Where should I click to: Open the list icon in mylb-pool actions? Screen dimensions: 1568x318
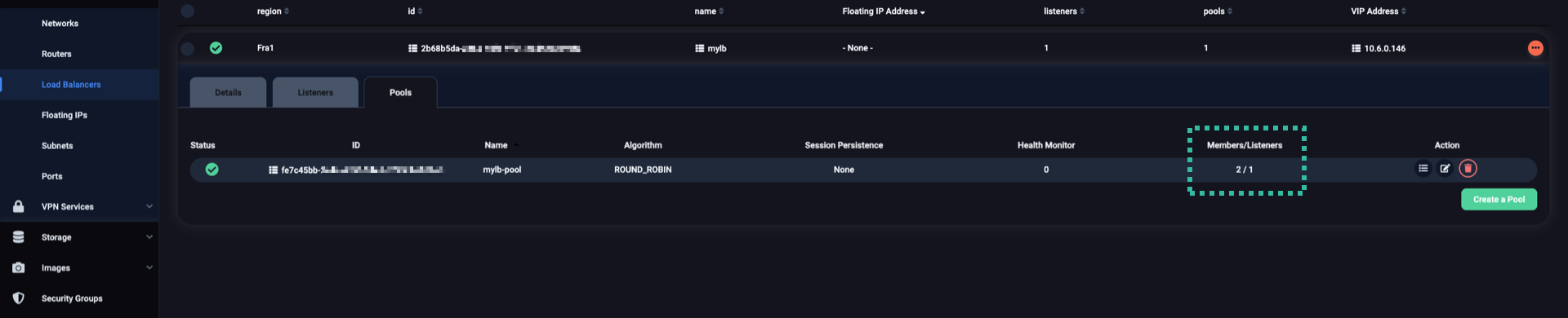pos(1423,169)
